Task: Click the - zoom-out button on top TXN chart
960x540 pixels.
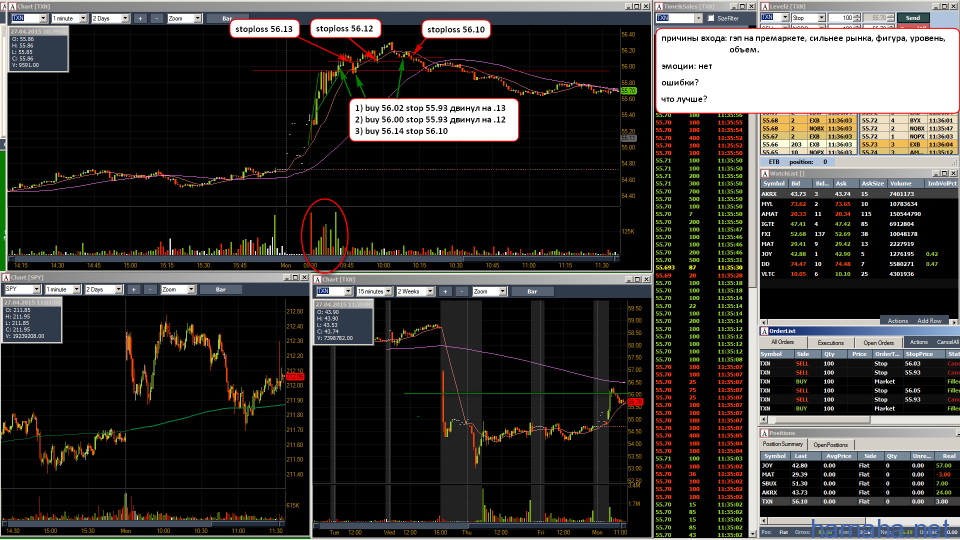Action: tap(157, 18)
